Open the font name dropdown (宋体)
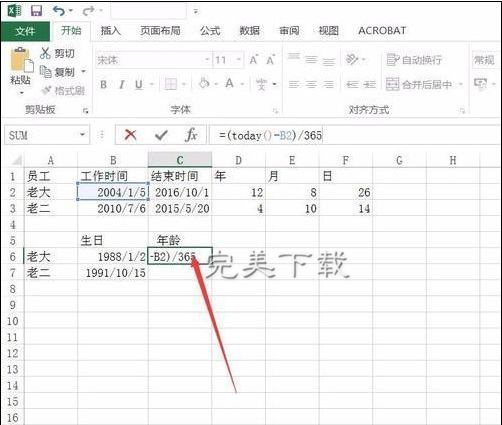The height and width of the screenshot is (425, 502). (x=207, y=60)
